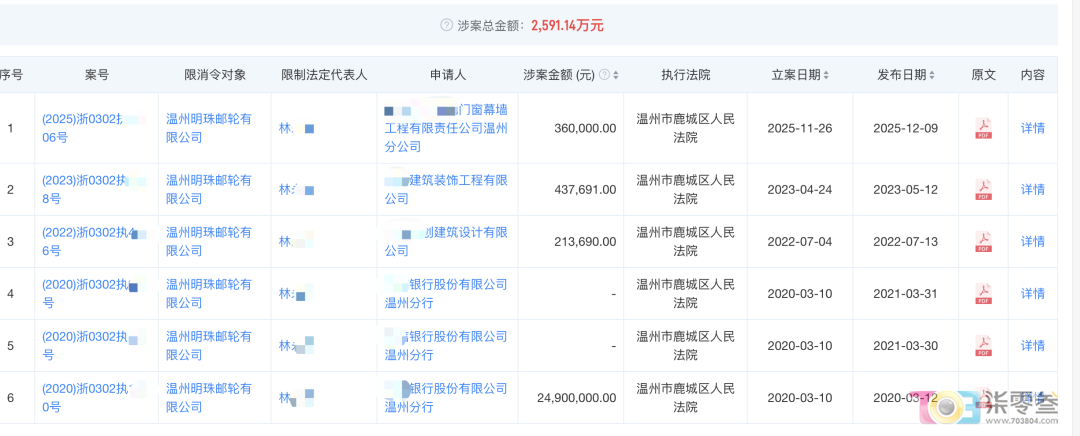The height and width of the screenshot is (436, 1080).
Task: Click the 内容 column header
Action: [1032, 75]
